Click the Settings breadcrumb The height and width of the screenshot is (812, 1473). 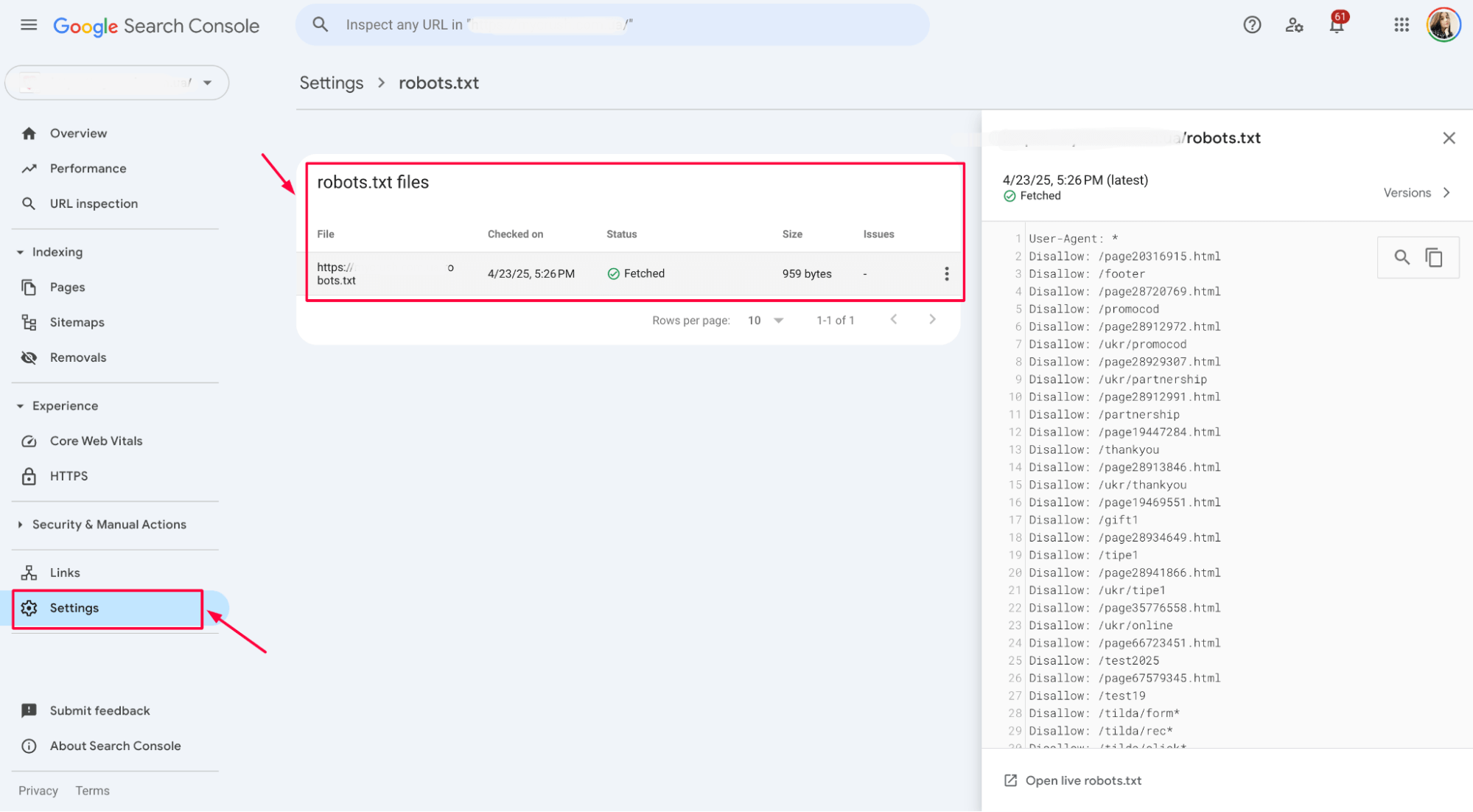(x=332, y=83)
